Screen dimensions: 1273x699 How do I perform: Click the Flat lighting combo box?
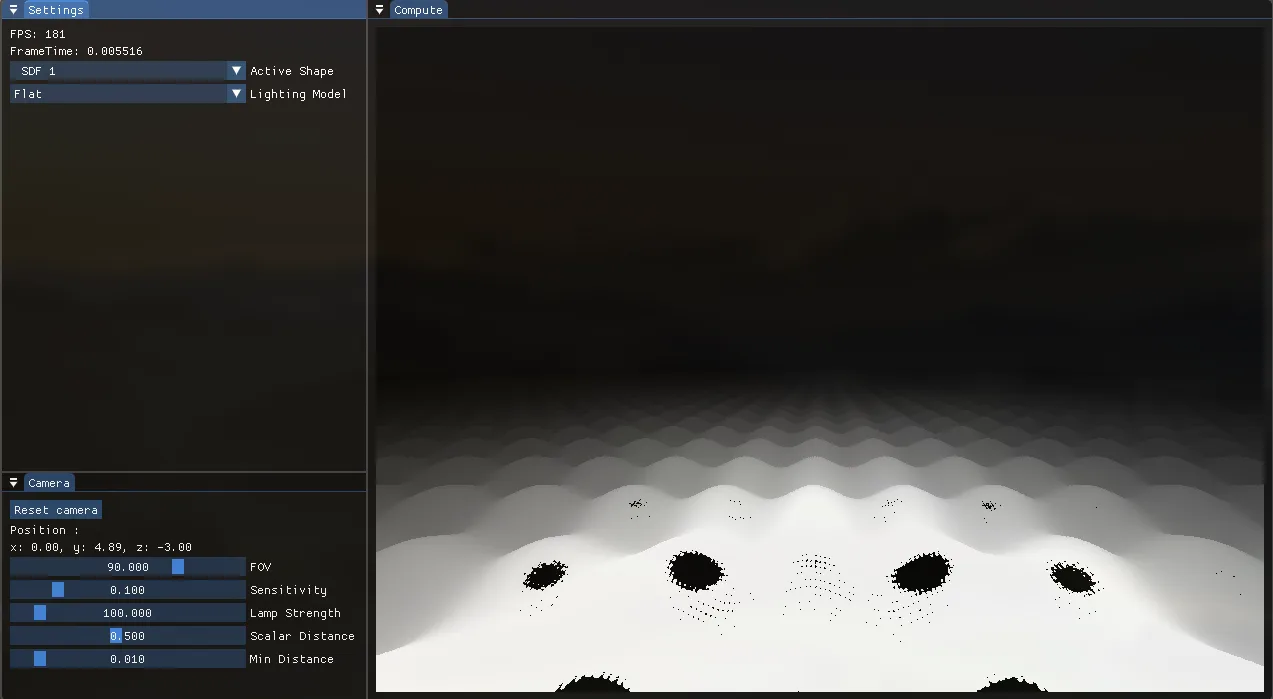point(128,94)
